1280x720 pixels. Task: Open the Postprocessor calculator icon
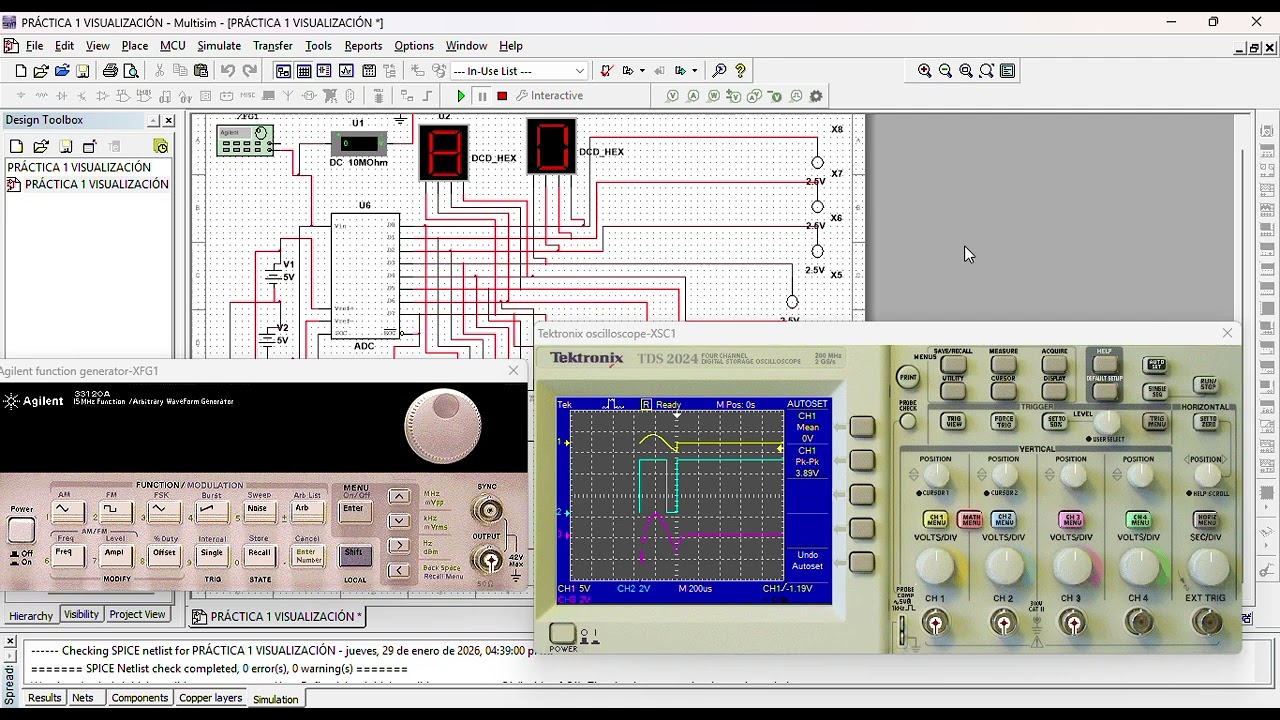tap(369, 71)
